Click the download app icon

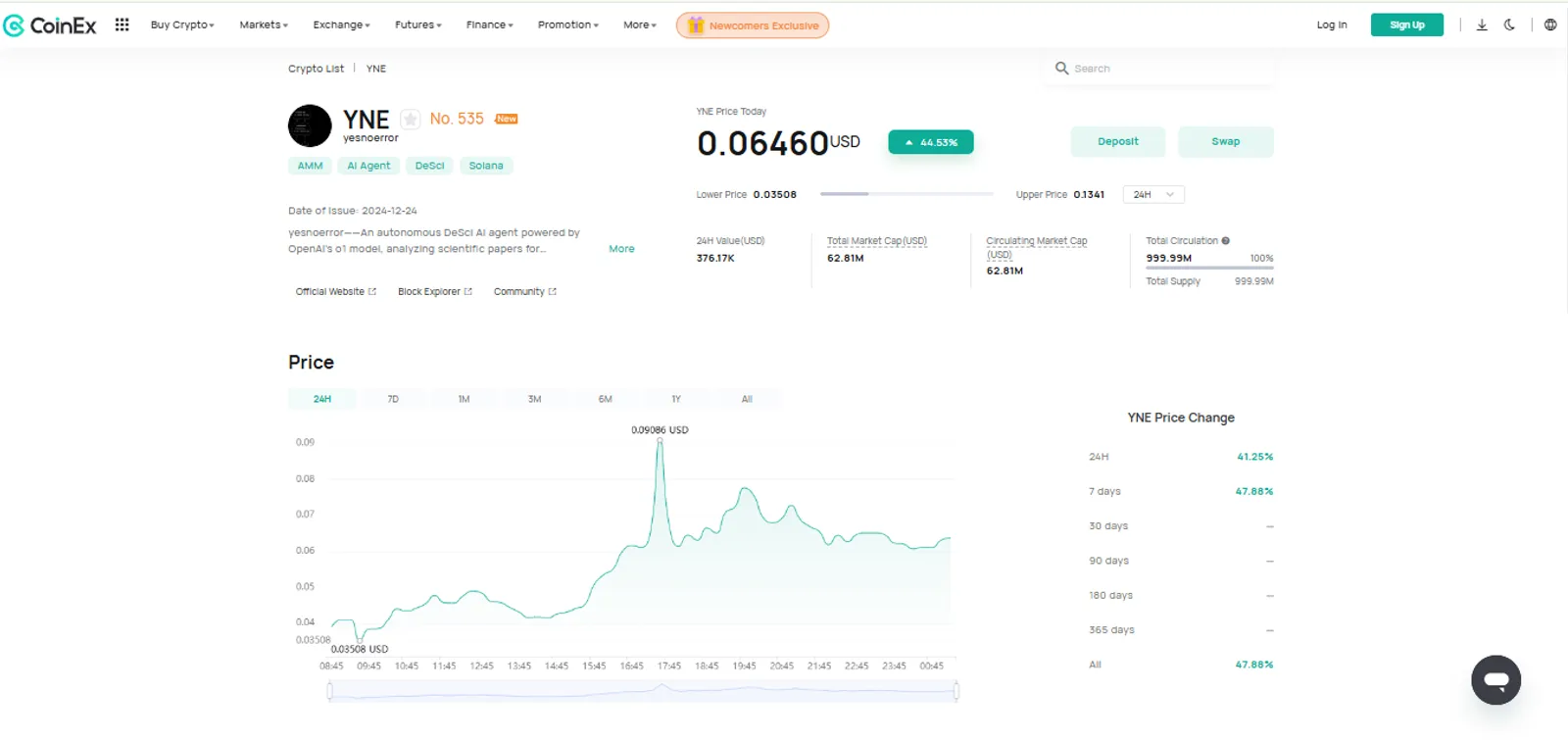[1482, 25]
